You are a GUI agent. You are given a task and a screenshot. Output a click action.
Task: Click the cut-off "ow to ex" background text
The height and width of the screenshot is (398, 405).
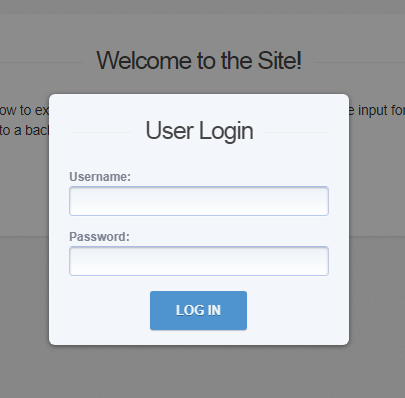point(24,110)
